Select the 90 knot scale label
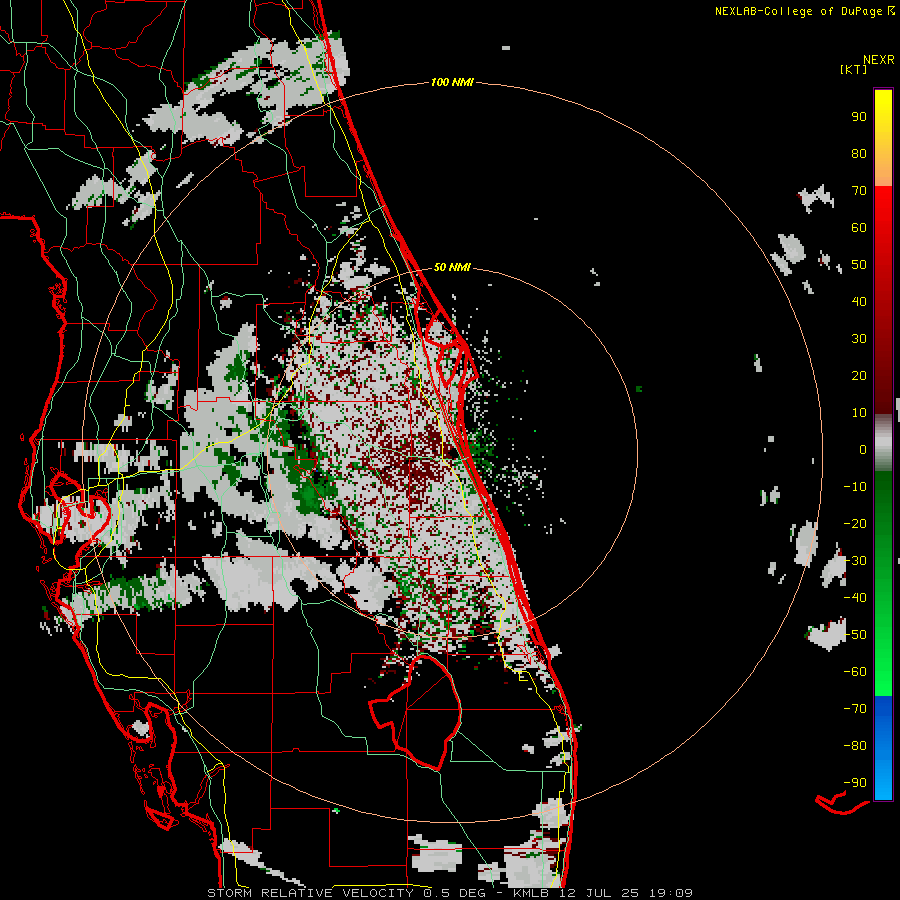 [x=859, y=117]
